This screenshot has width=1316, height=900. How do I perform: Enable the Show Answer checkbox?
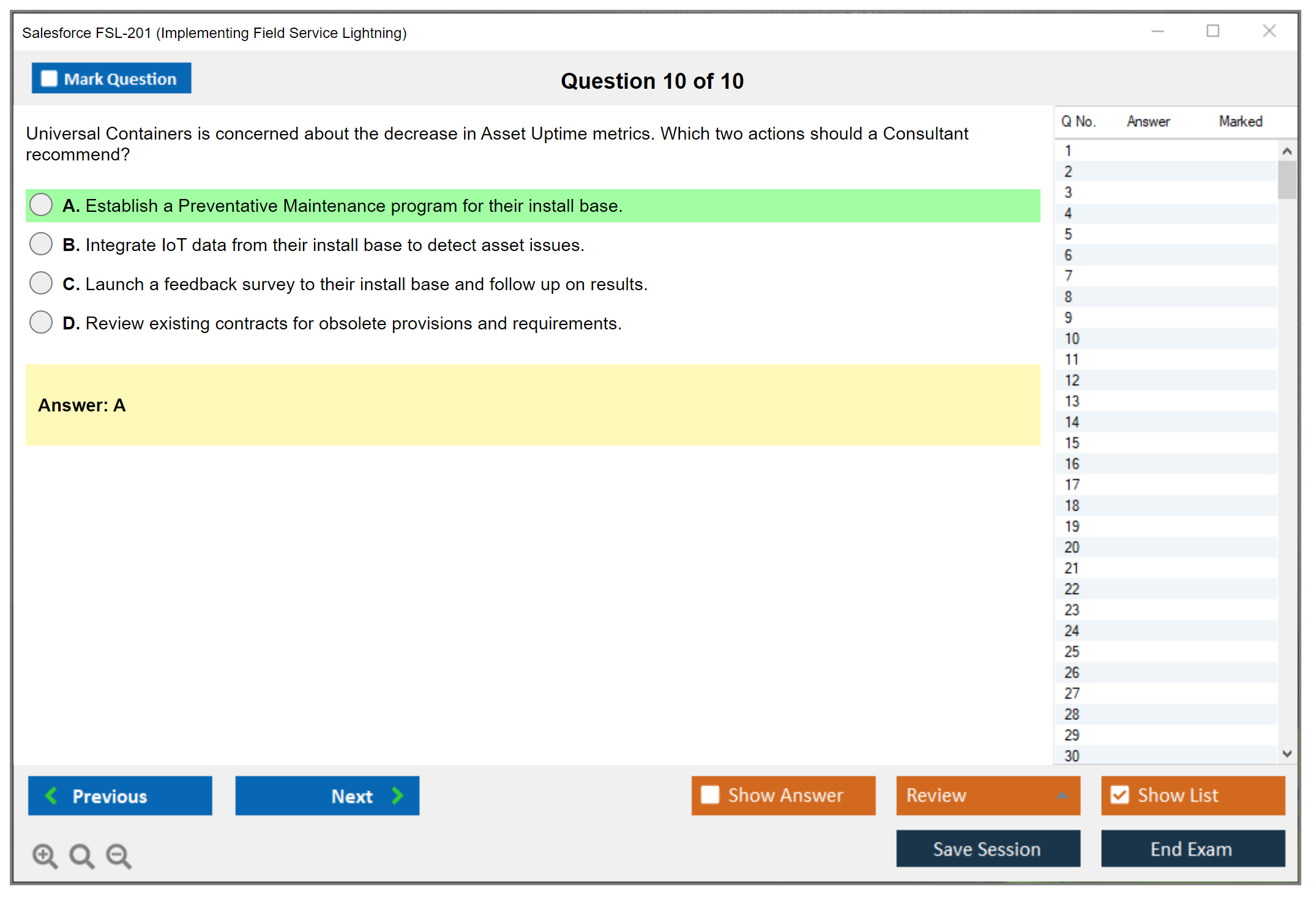[710, 795]
